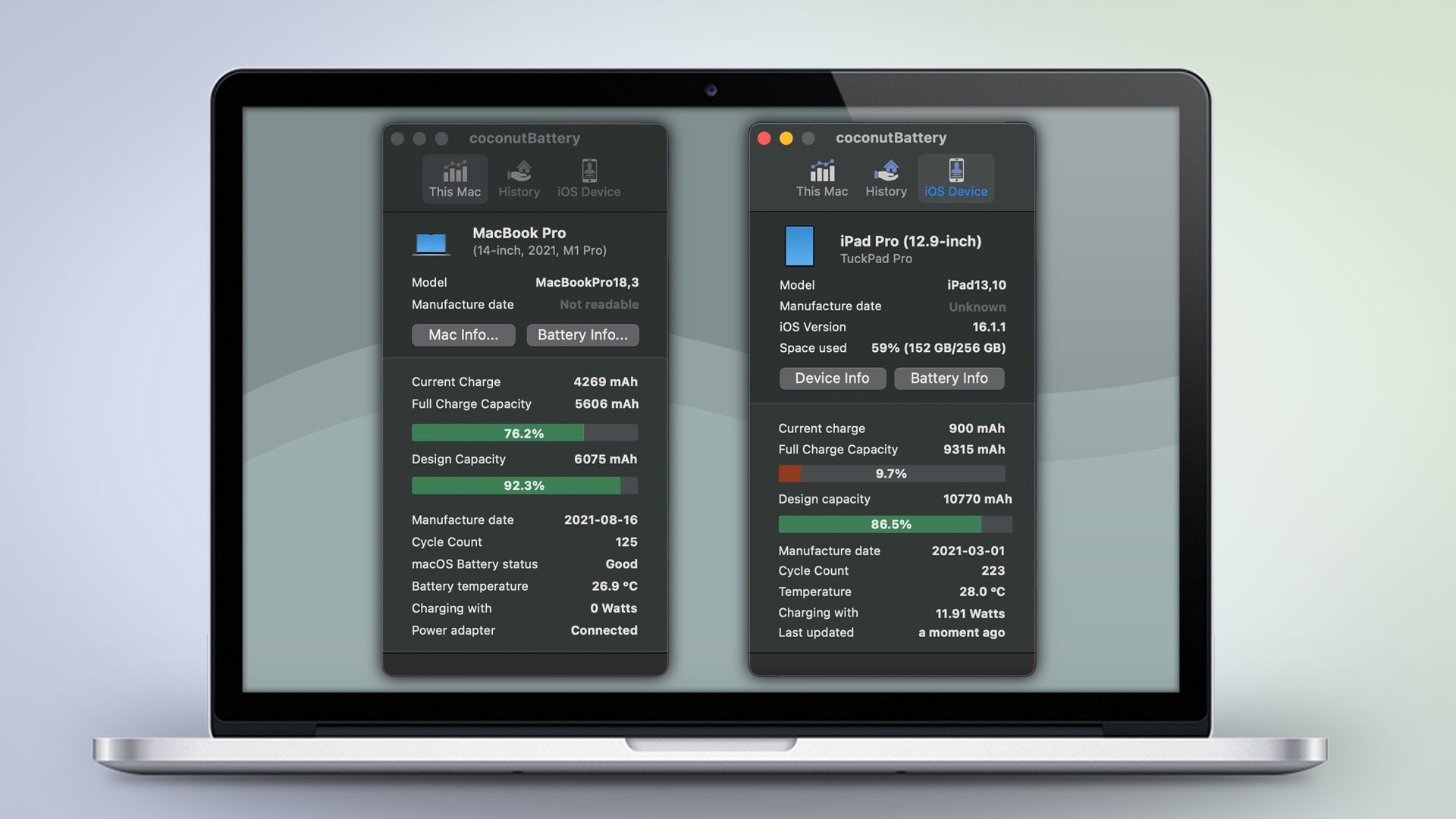Screen dimensions: 1456x819
Task: Click History tab in right window
Action: tap(886, 178)
